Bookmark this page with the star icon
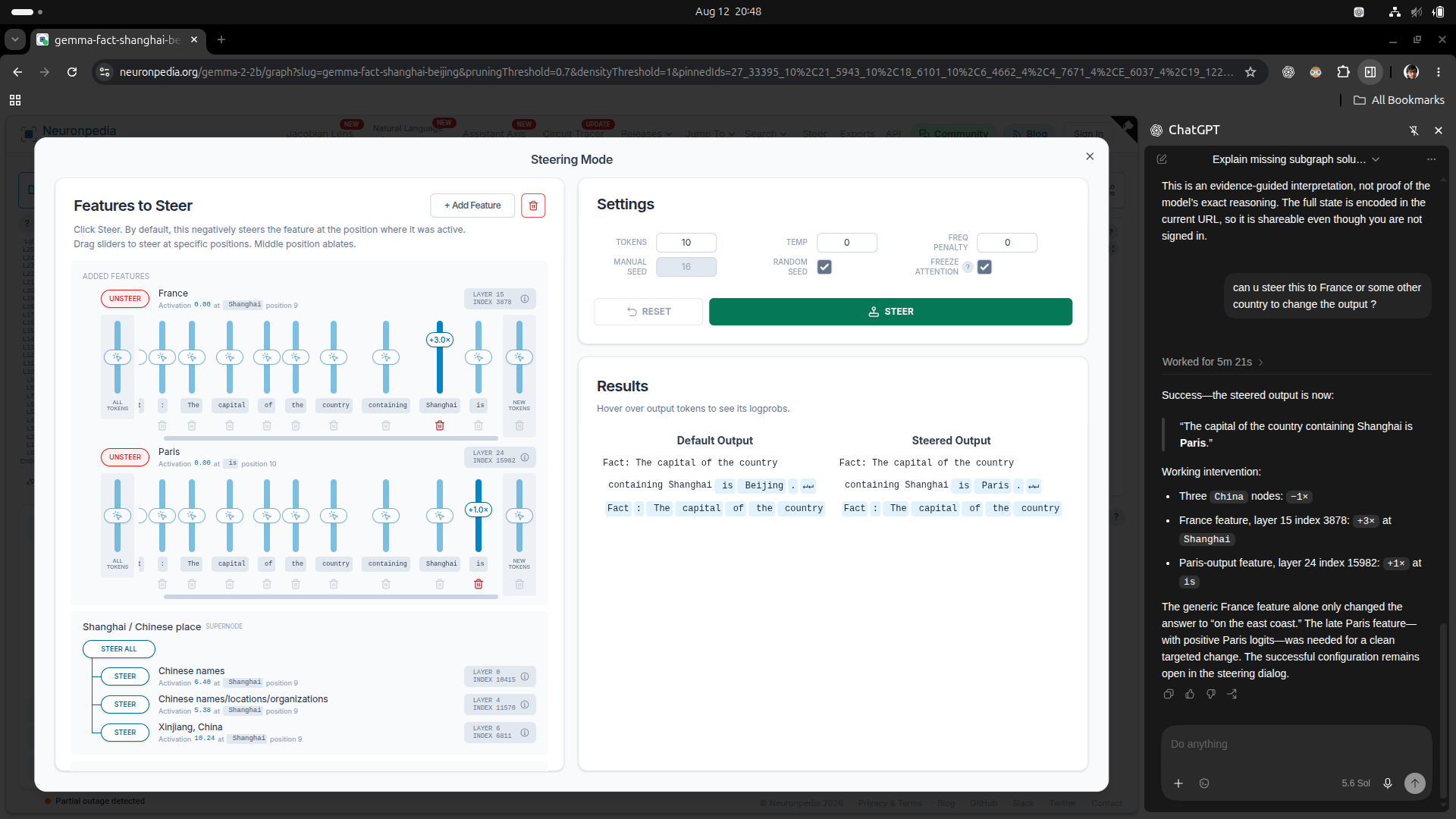This screenshot has width=1456, height=819. [x=1250, y=72]
